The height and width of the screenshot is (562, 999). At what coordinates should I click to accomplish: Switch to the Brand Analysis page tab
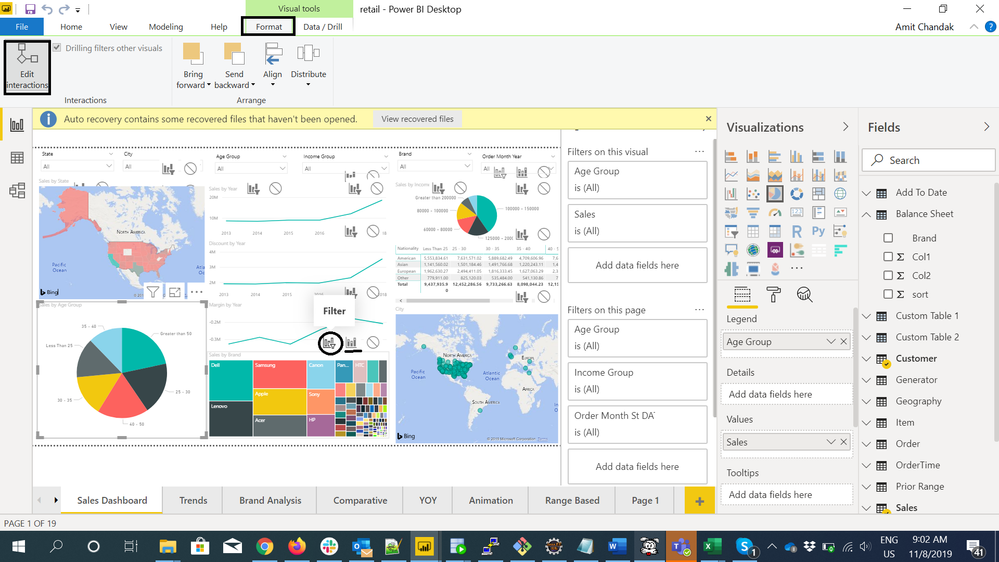coord(270,500)
